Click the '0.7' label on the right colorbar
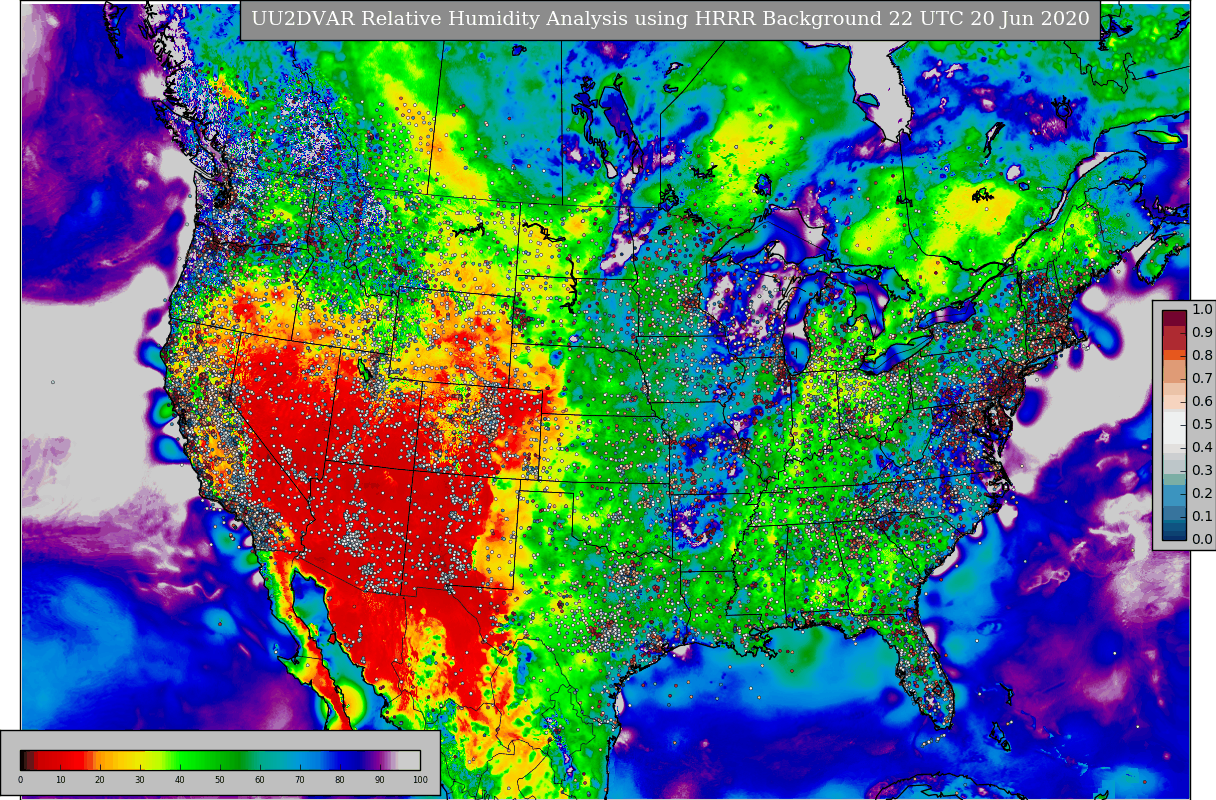Image resolution: width=1216 pixels, height=800 pixels. tap(1202, 379)
